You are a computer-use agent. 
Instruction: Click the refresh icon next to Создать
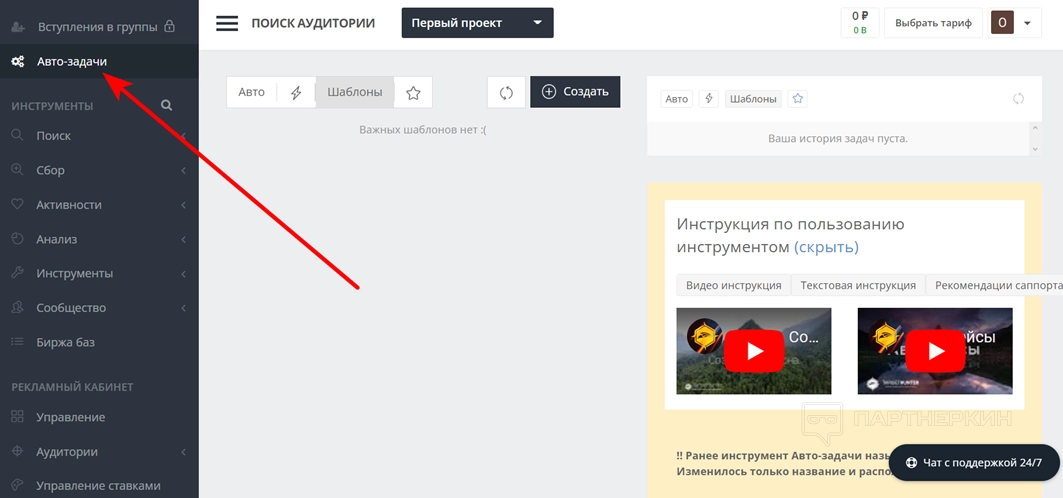click(506, 92)
